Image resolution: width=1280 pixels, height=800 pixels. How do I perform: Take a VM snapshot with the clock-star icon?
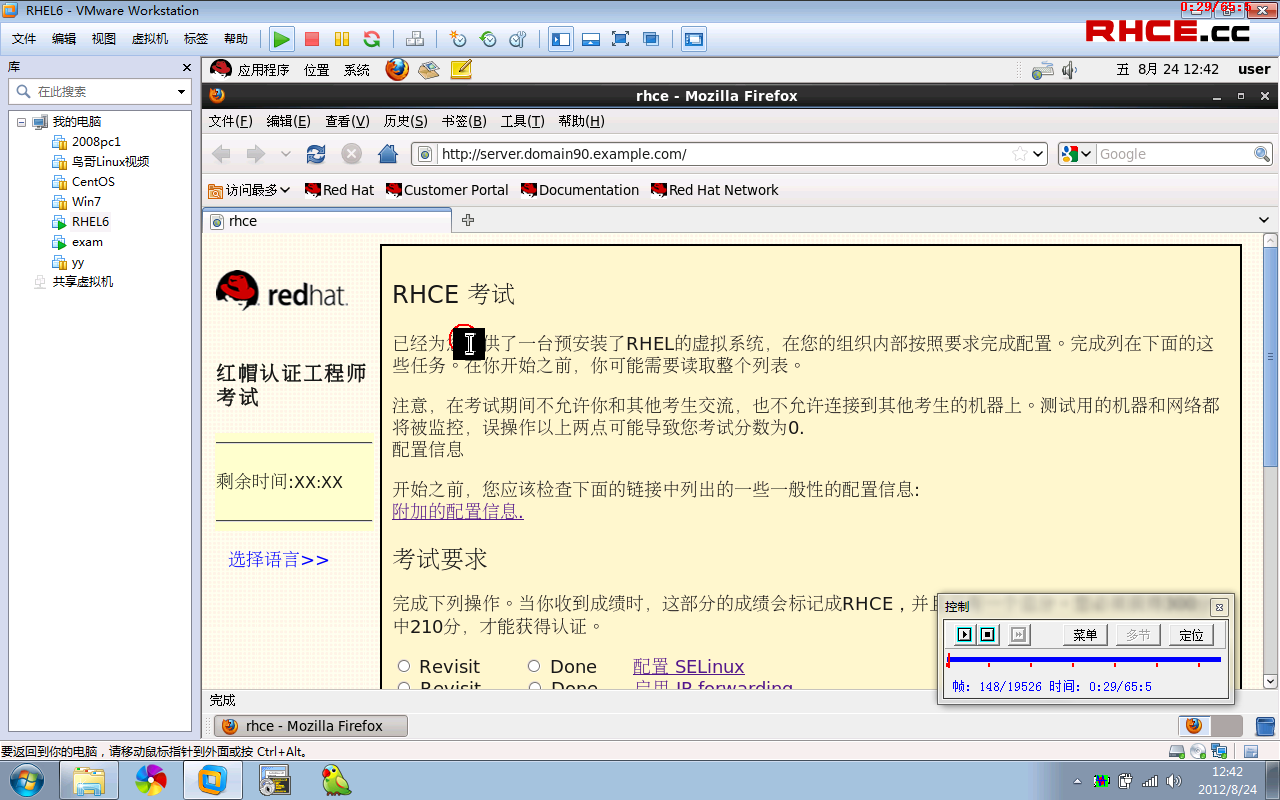458,39
